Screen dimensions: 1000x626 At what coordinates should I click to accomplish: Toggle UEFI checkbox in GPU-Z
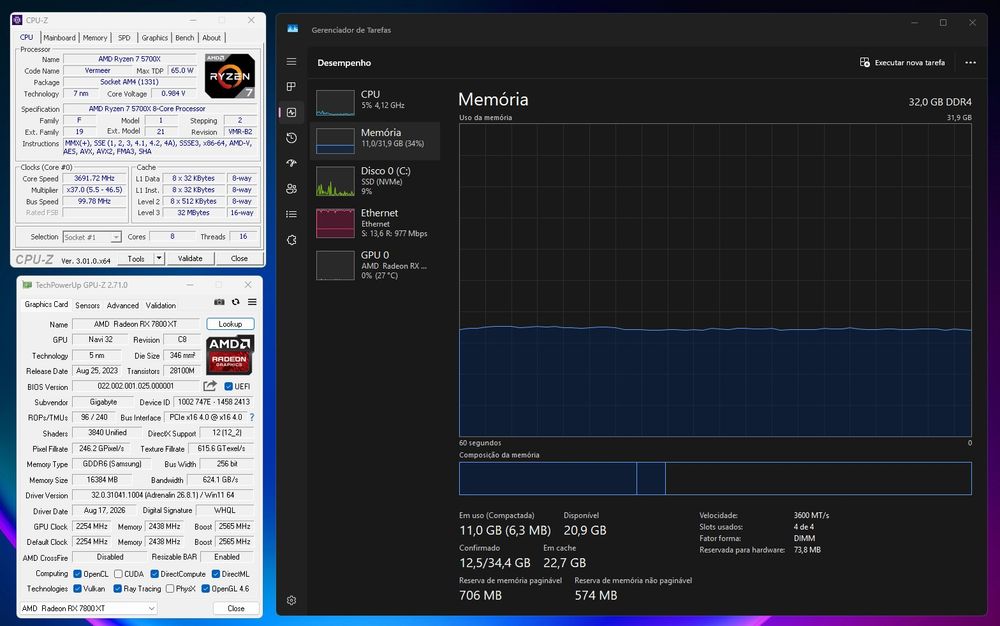[x=228, y=386]
